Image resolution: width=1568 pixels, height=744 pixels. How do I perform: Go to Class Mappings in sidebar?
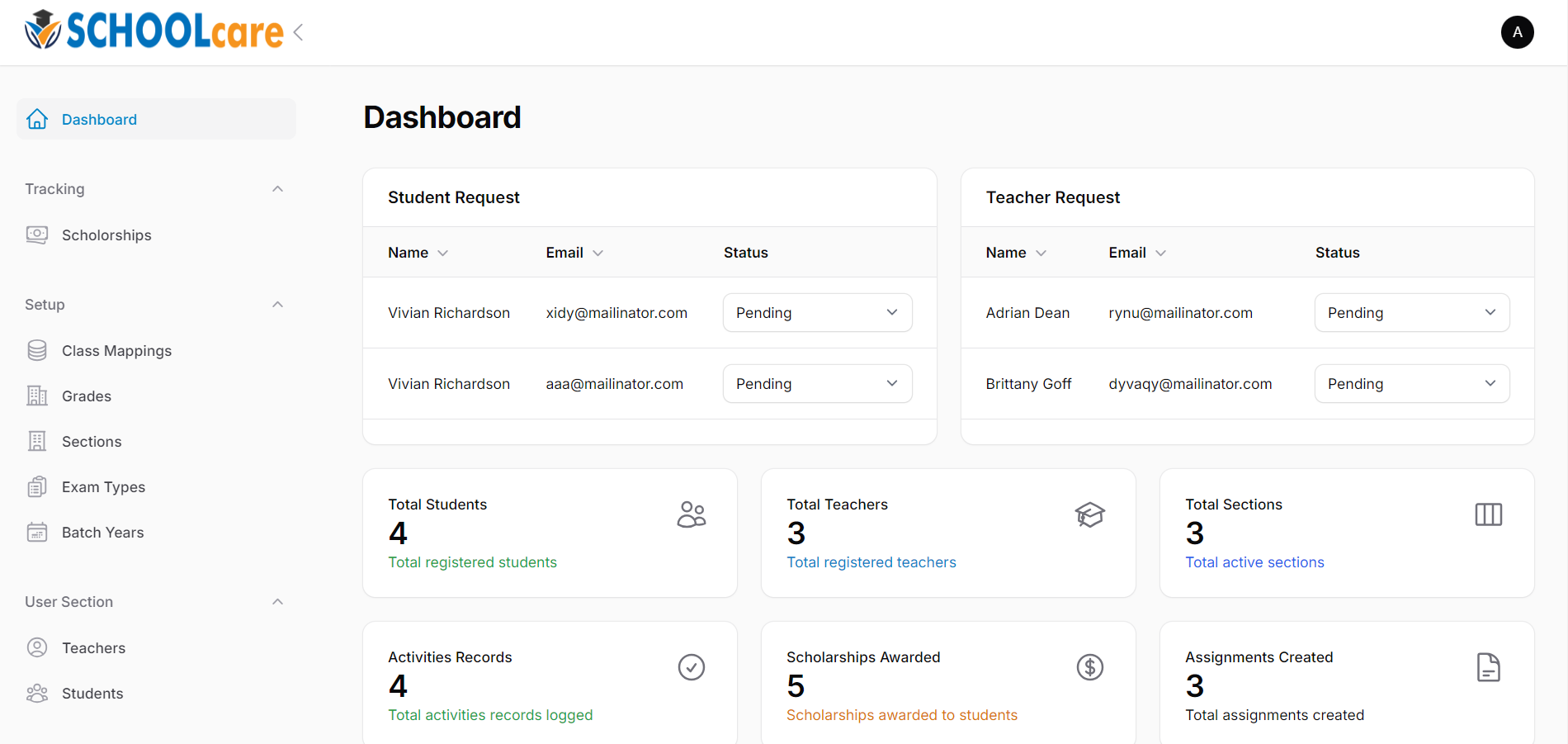pos(116,351)
